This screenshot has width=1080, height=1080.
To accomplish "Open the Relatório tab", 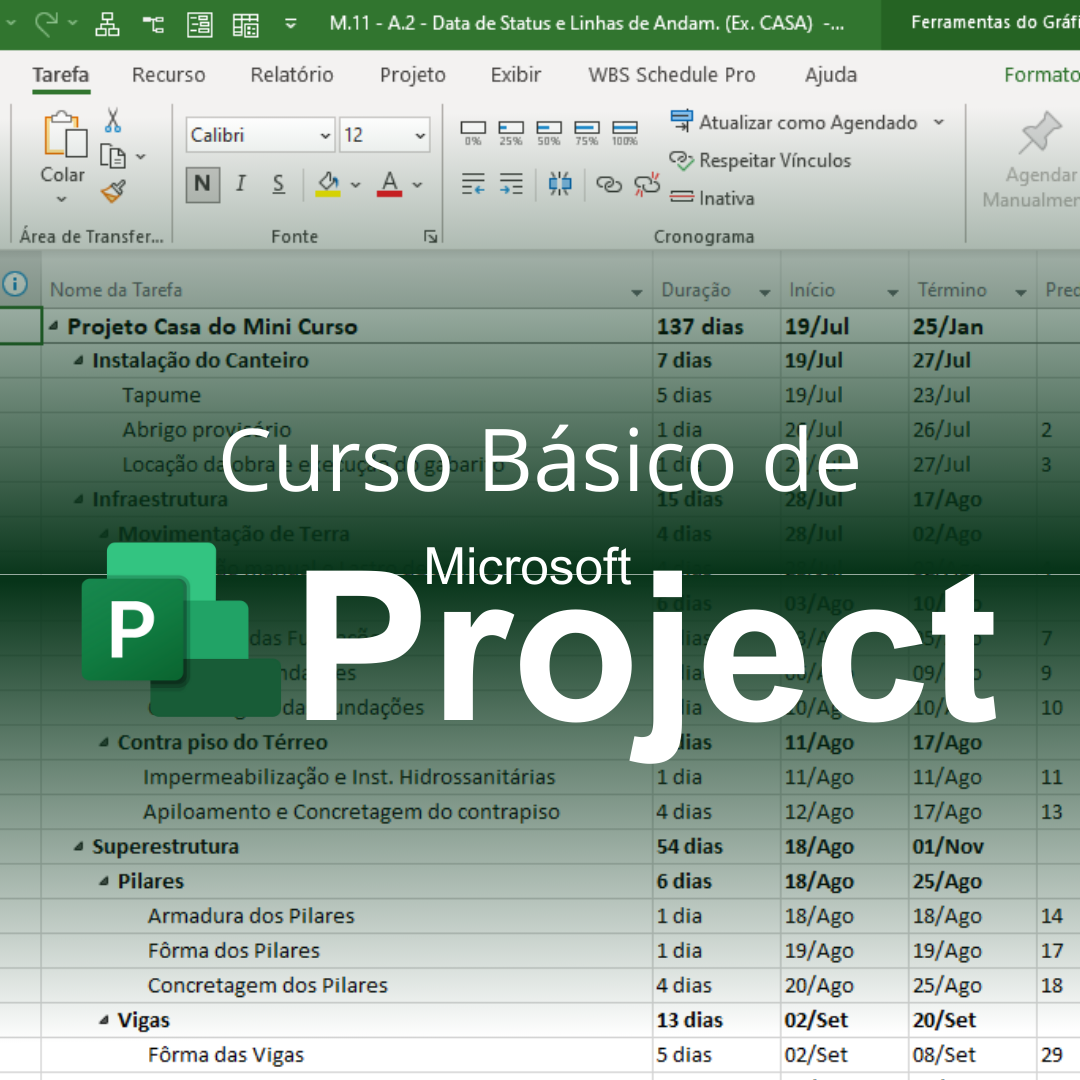I will tap(292, 74).
